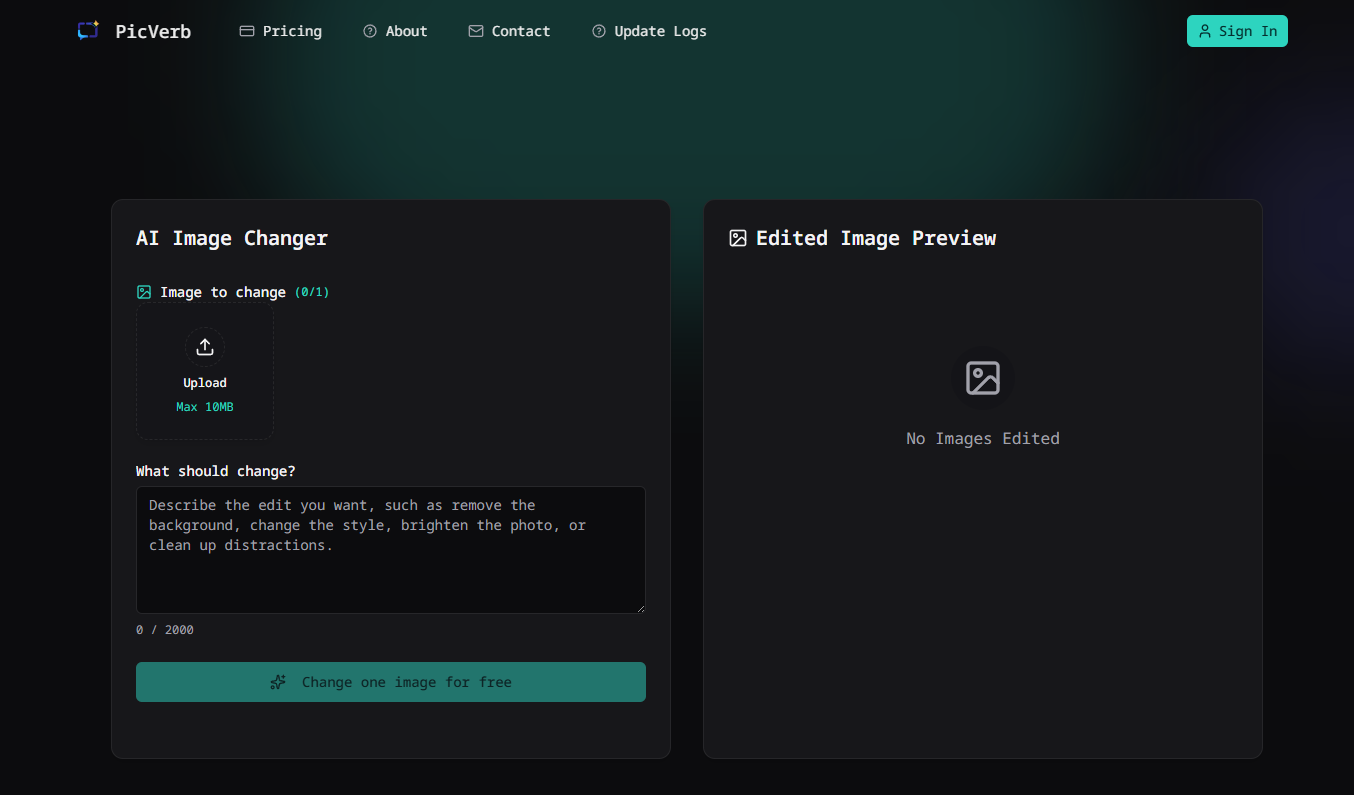Focus the What should change text box
1354x795 pixels.
click(x=391, y=550)
